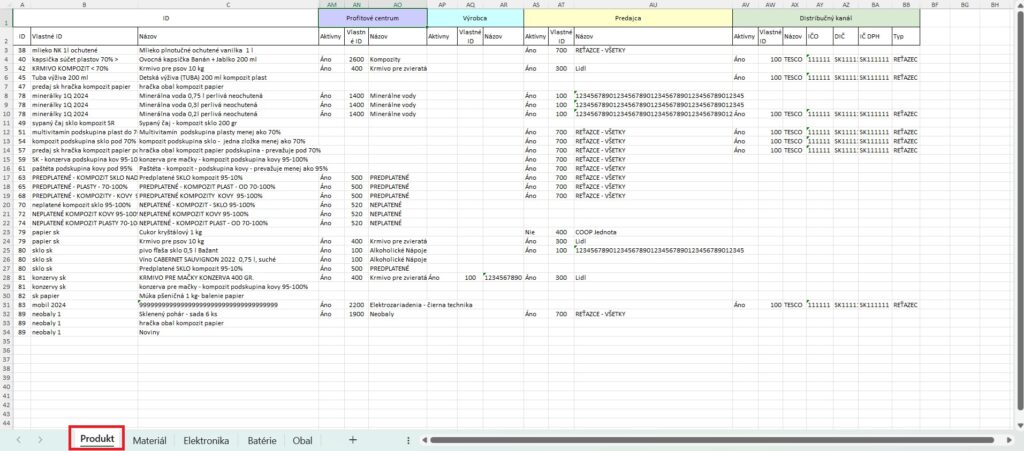The height and width of the screenshot is (451, 1024).
Task: Click the previous sheet navigation arrow
Action: pos(18,439)
